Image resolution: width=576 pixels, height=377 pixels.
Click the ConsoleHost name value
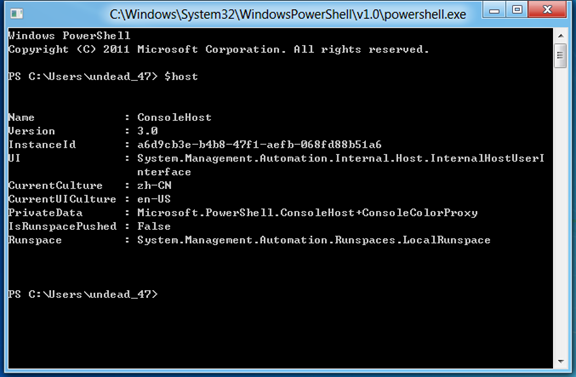tap(174, 117)
